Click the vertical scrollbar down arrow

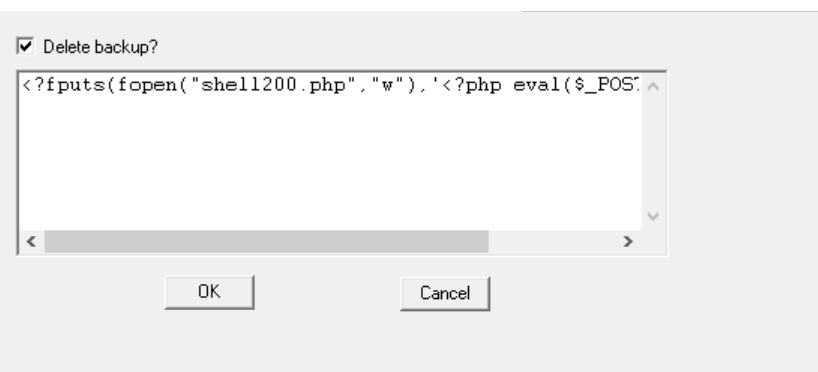point(653,216)
